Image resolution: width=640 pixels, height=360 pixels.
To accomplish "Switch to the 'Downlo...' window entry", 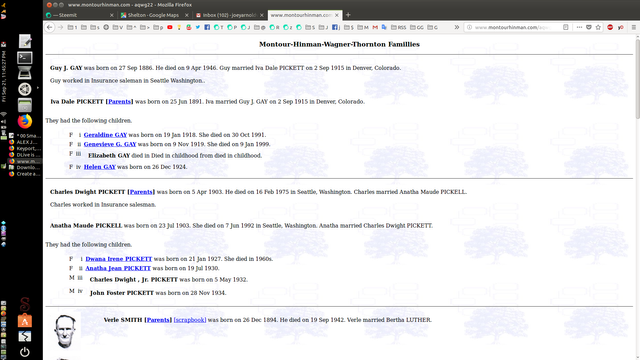I will click(x=25, y=167).
